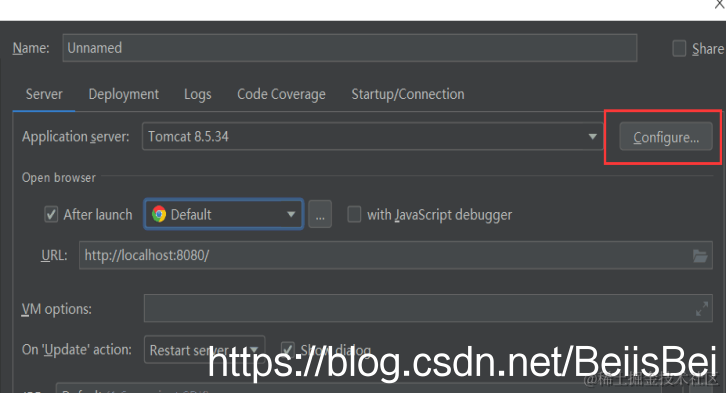Open the Startup/Connection tab
The image size is (726, 394).
click(x=407, y=94)
